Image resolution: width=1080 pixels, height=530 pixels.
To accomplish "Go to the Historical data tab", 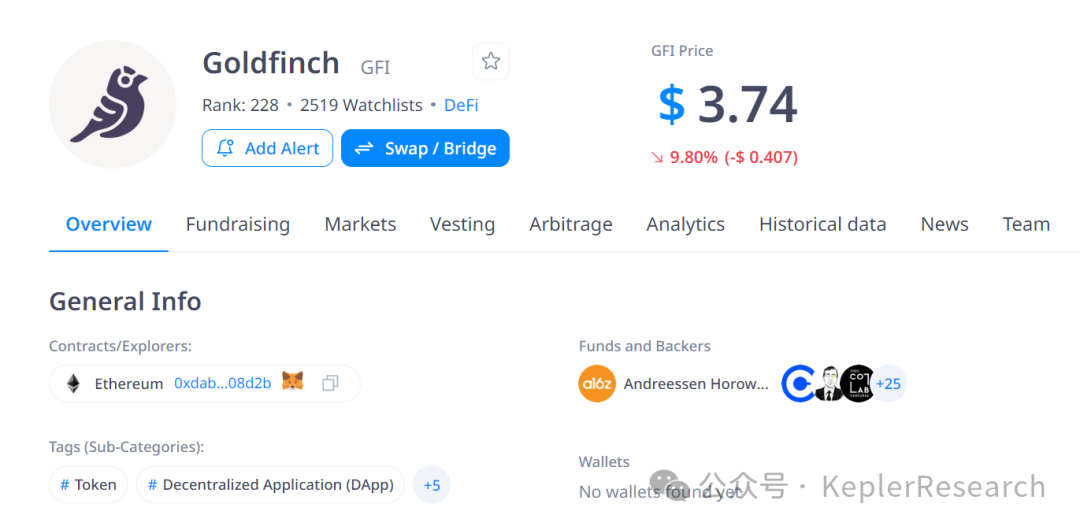I will click(822, 224).
